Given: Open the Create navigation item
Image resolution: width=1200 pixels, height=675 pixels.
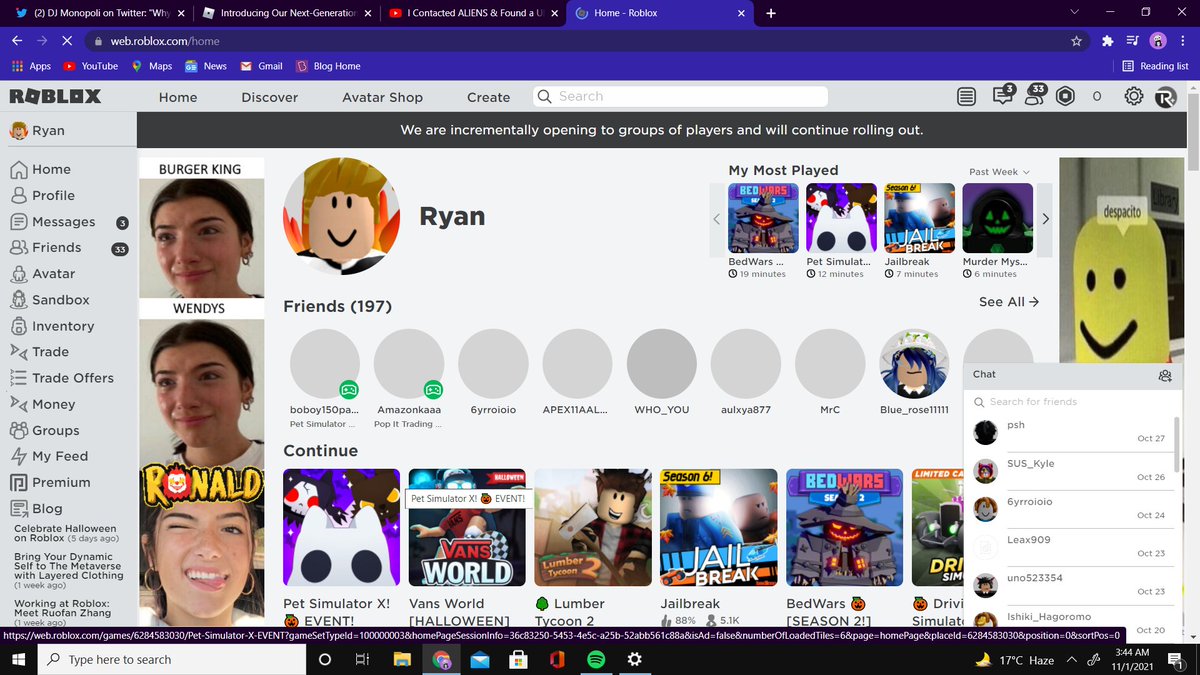Looking at the screenshot, I should tap(489, 97).
